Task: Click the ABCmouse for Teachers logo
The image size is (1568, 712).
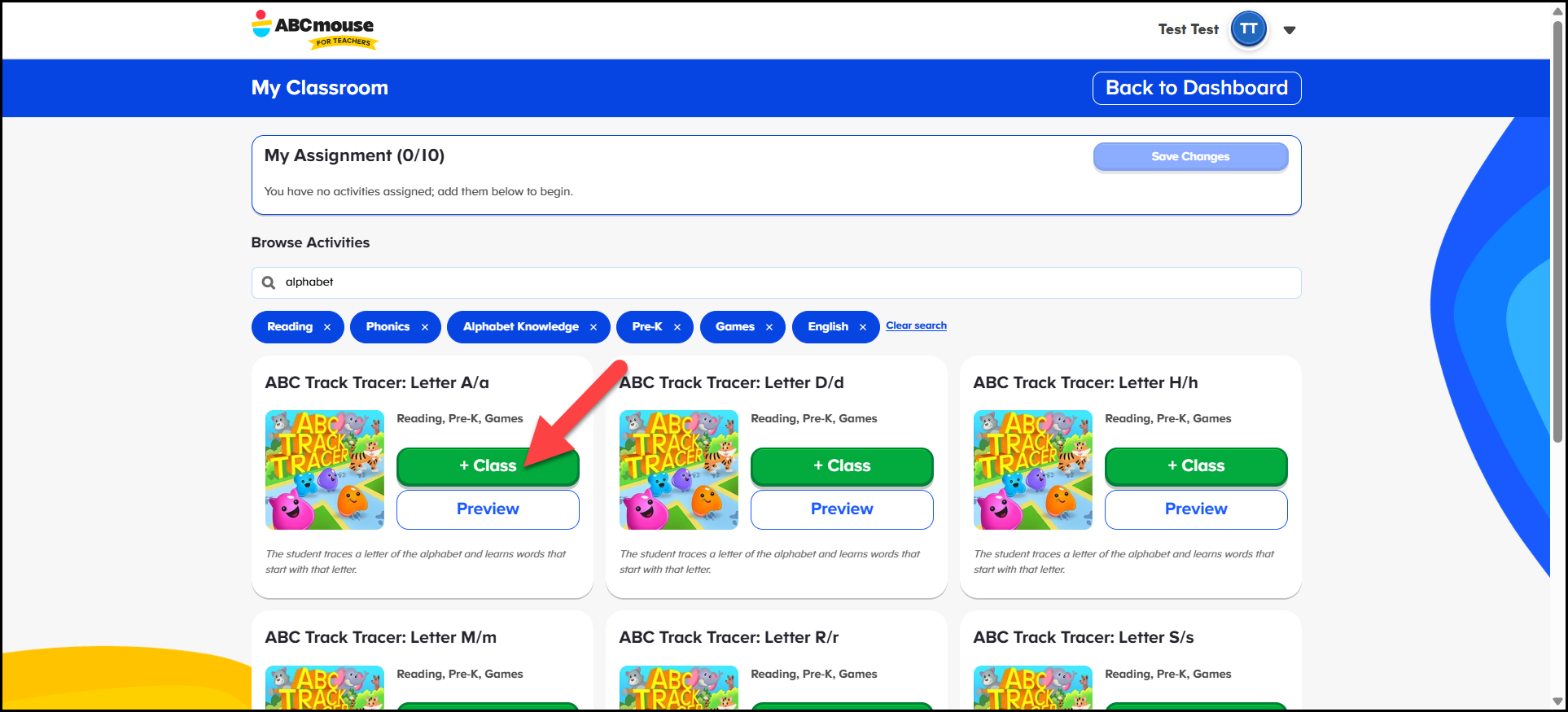Action: coord(314,30)
